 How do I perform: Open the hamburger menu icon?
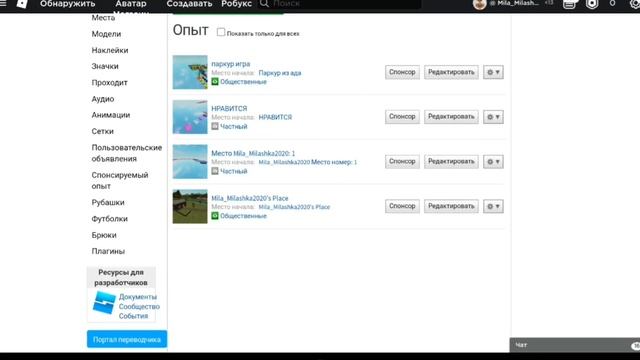(x=3, y=3)
